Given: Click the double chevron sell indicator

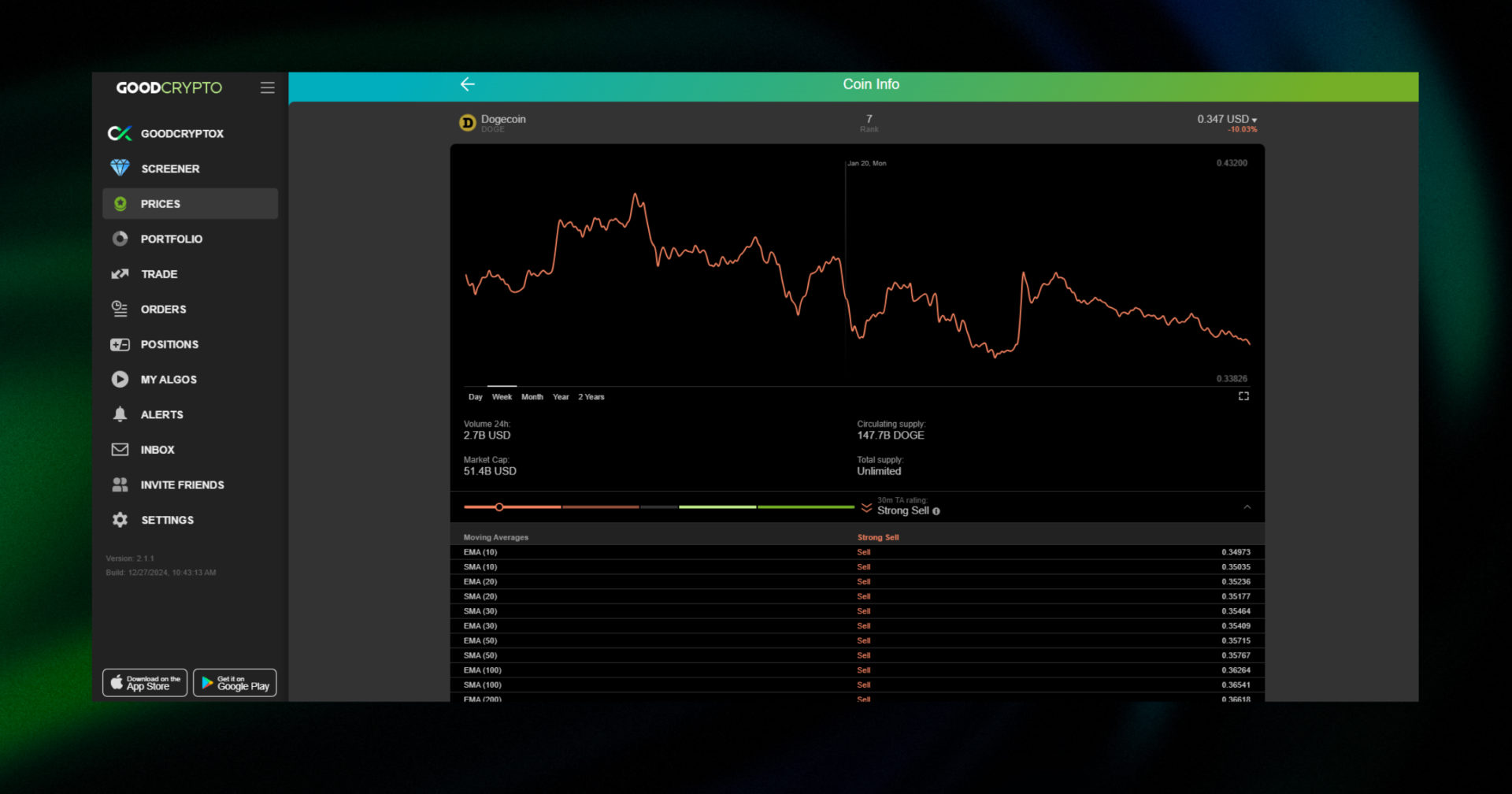Looking at the screenshot, I should [866, 508].
